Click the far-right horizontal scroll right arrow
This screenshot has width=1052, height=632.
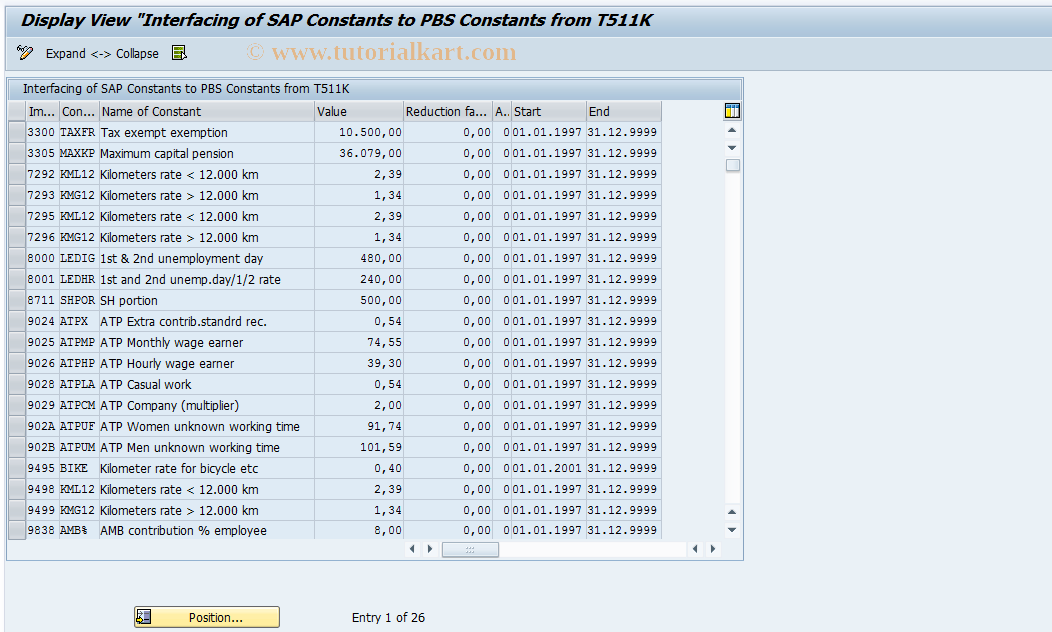713,549
